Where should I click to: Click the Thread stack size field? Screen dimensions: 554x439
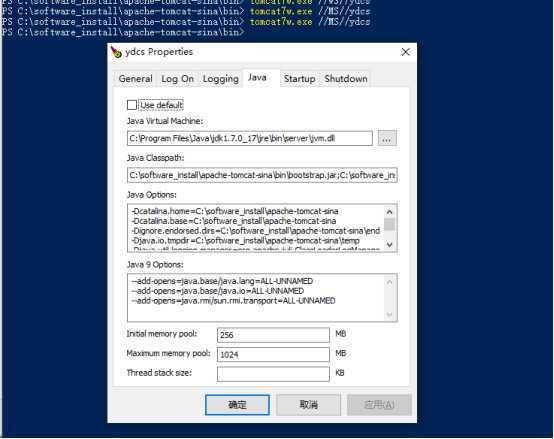[x=273, y=374]
